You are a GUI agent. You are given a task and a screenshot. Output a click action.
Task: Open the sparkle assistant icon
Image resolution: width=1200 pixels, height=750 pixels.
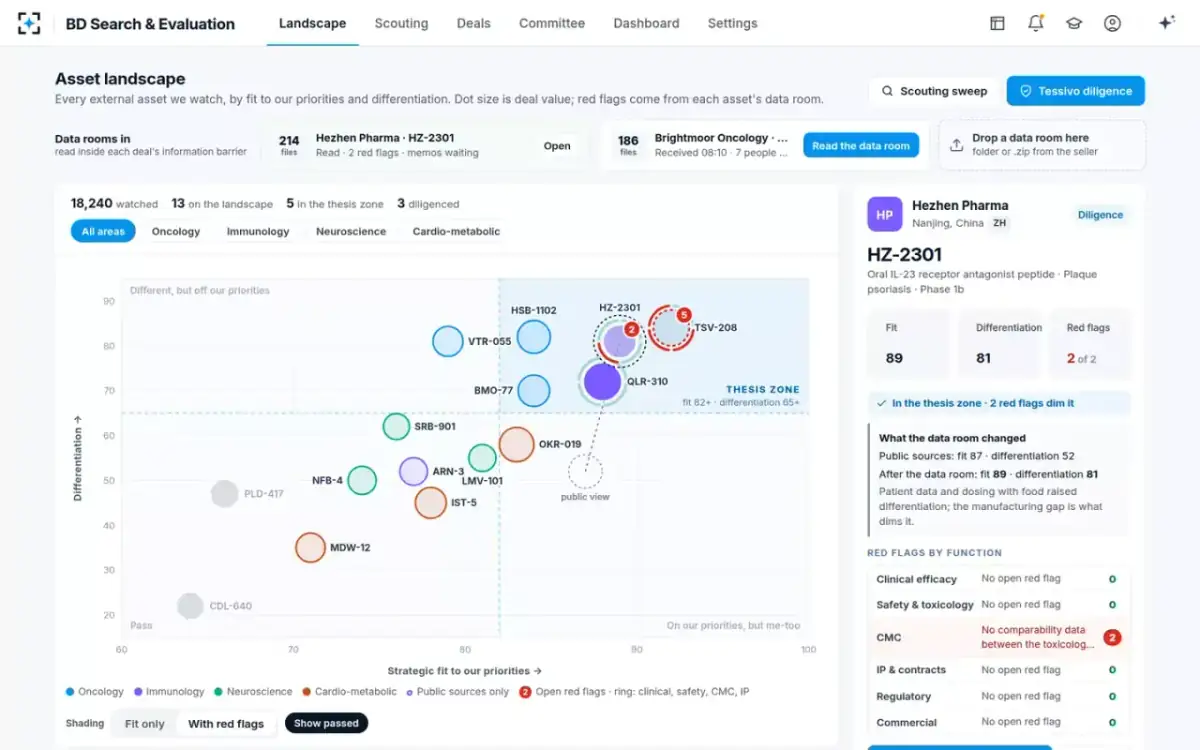(1166, 23)
